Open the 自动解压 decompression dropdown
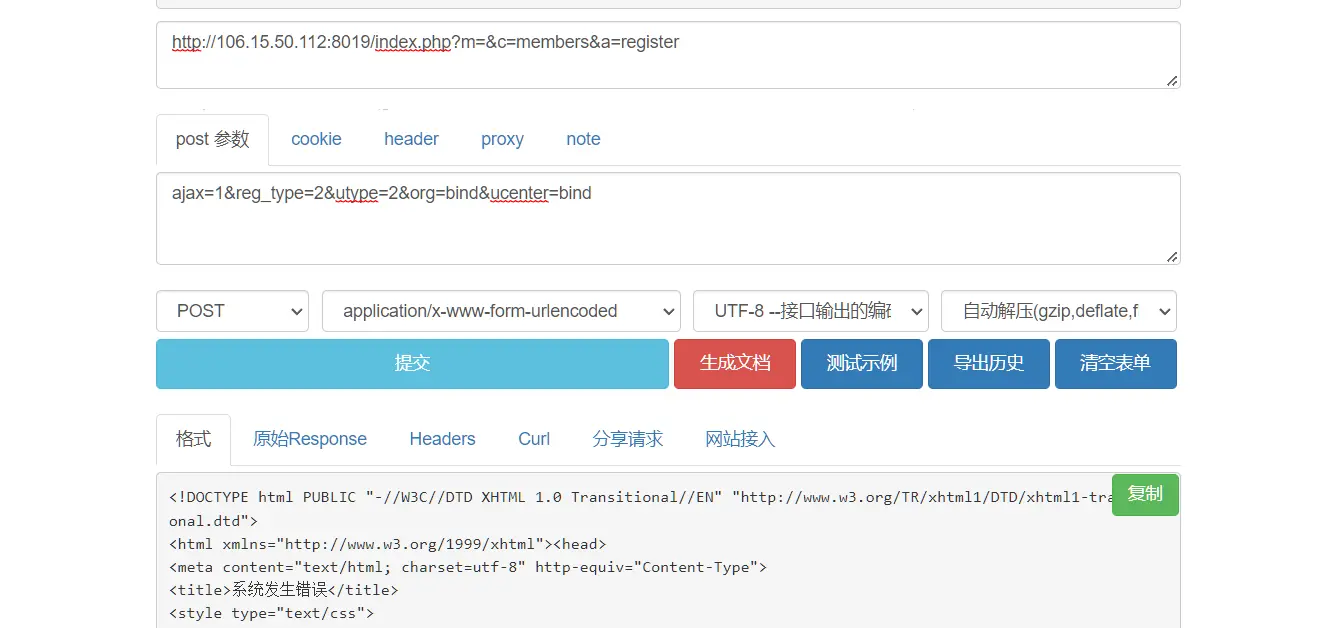1328x628 pixels. point(1058,311)
